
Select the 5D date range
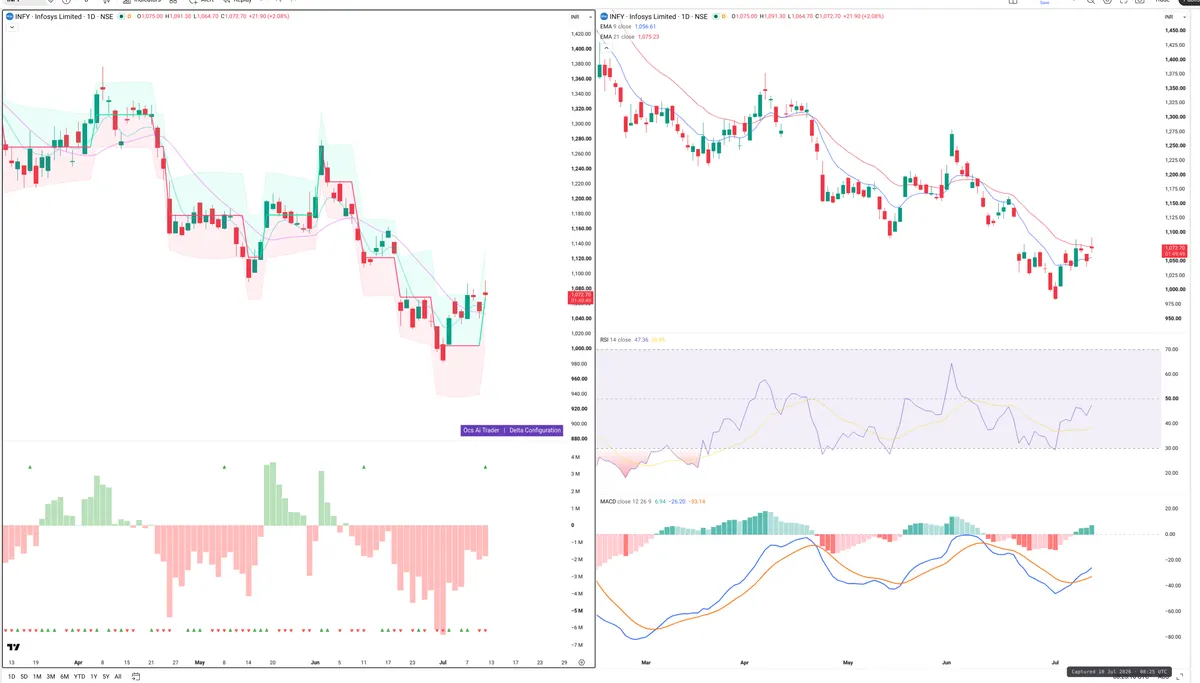click(23, 676)
